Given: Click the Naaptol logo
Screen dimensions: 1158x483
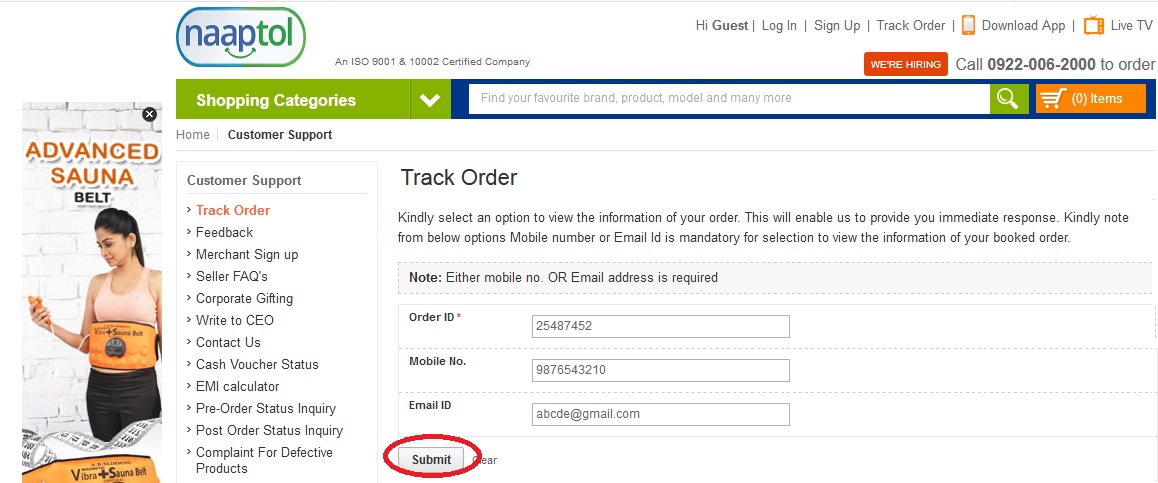Looking at the screenshot, I should [x=240, y=37].
